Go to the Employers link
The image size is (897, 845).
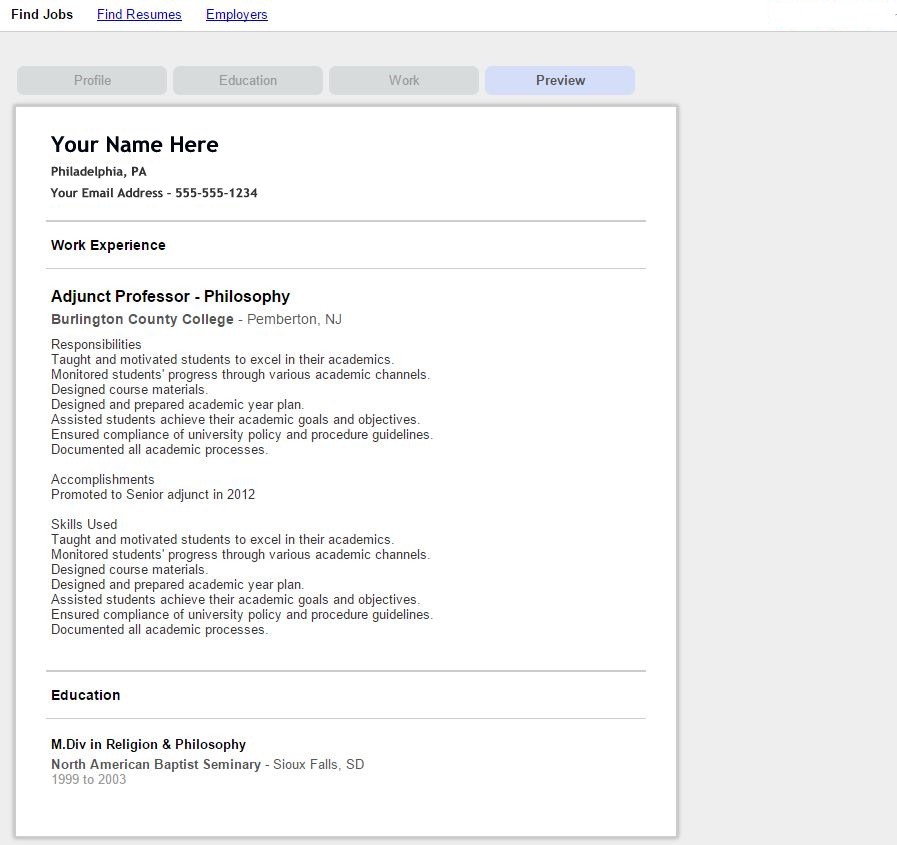pos(236,15)
